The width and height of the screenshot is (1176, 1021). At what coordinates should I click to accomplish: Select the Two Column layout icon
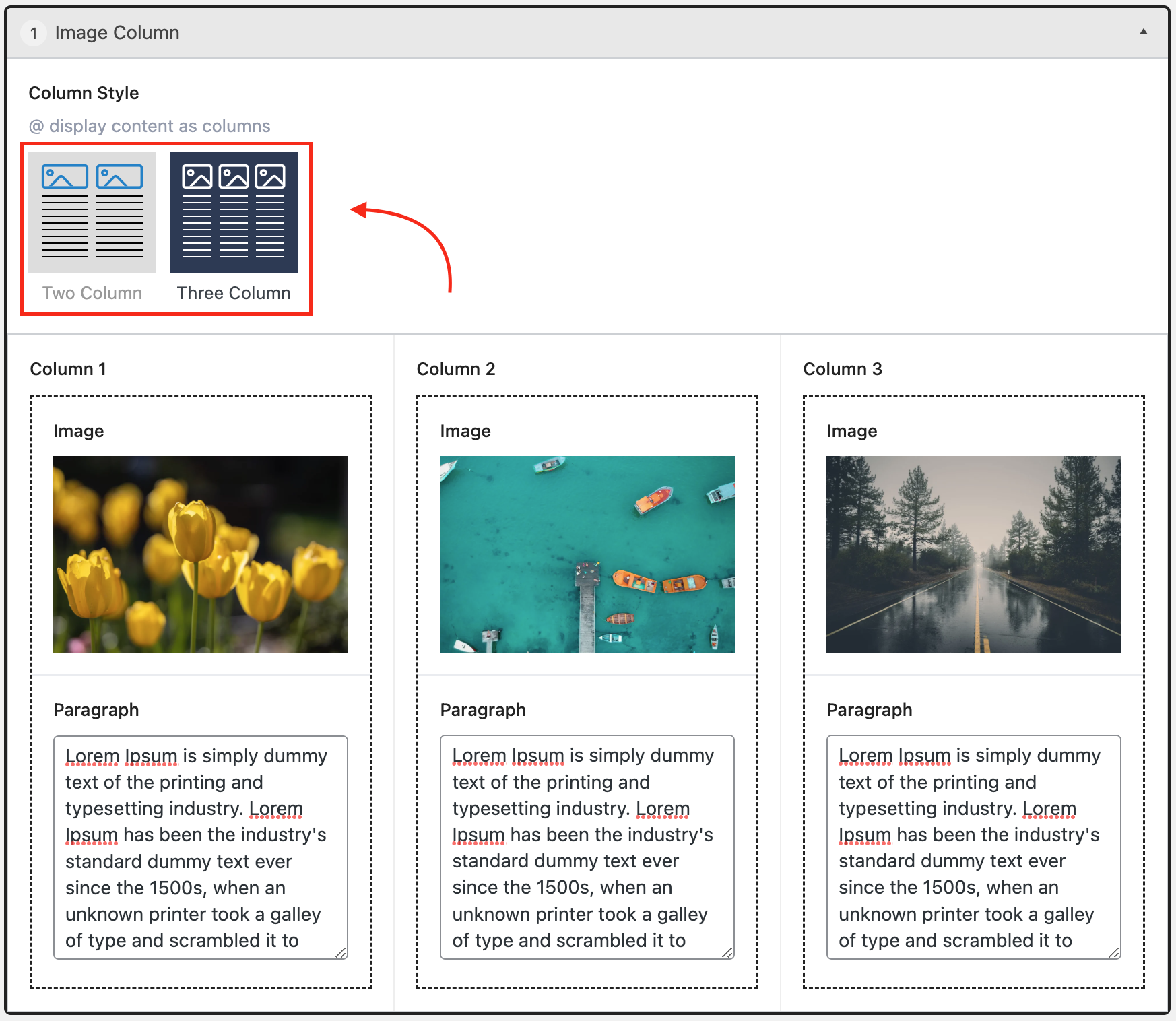(92, 213)
